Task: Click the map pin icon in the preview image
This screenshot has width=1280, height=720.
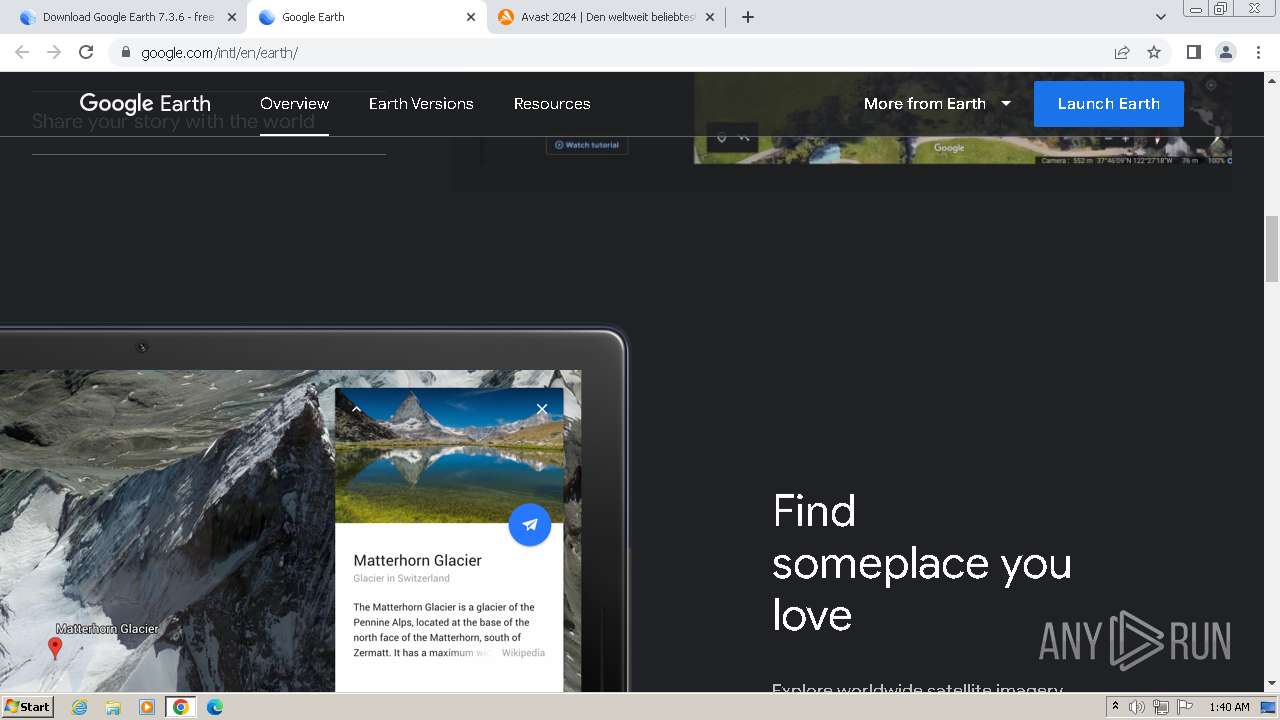Action: [x=721, y=137]
